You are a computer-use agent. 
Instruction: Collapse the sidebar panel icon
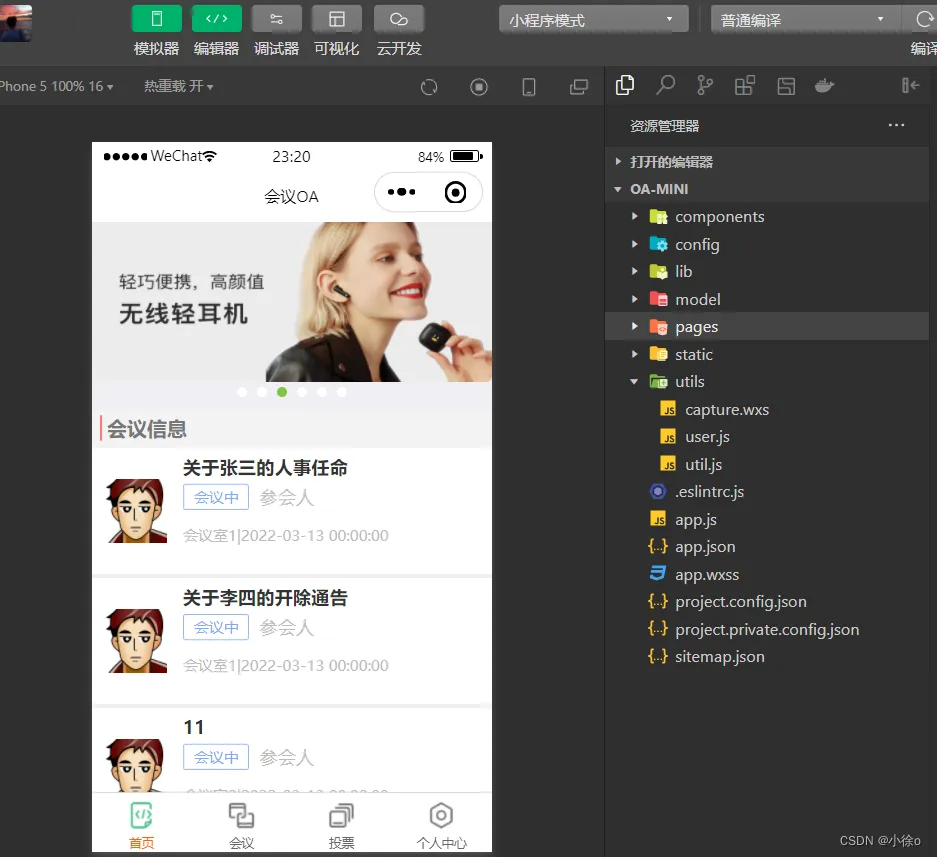910,85
